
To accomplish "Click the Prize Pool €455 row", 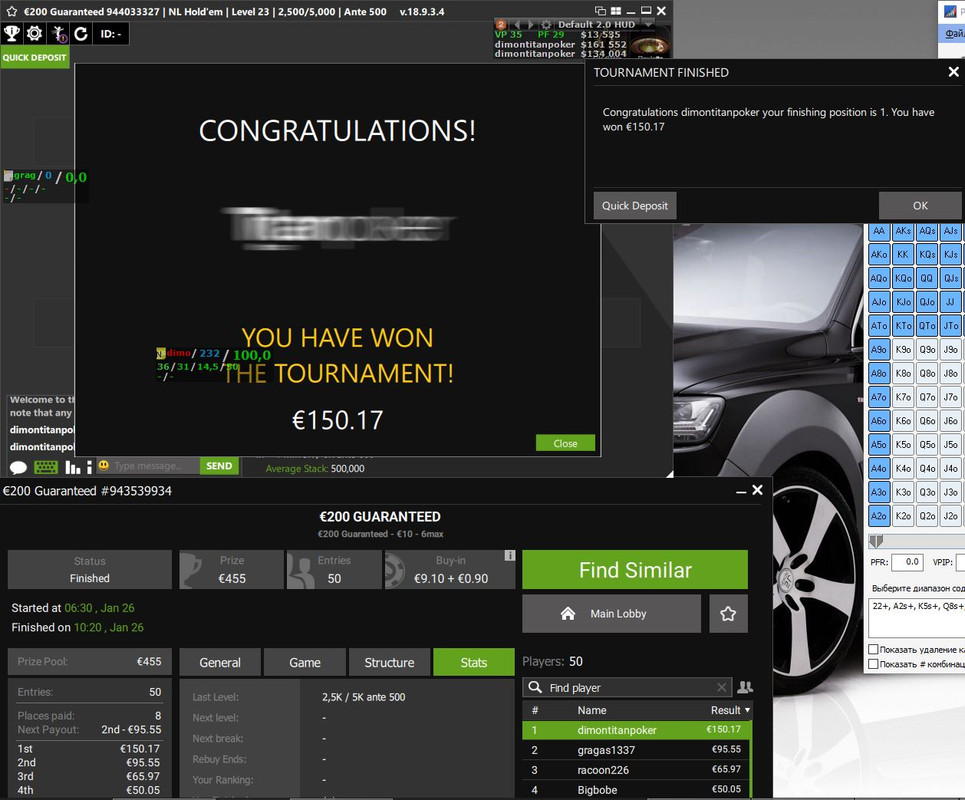I will (x=89, y=662).
